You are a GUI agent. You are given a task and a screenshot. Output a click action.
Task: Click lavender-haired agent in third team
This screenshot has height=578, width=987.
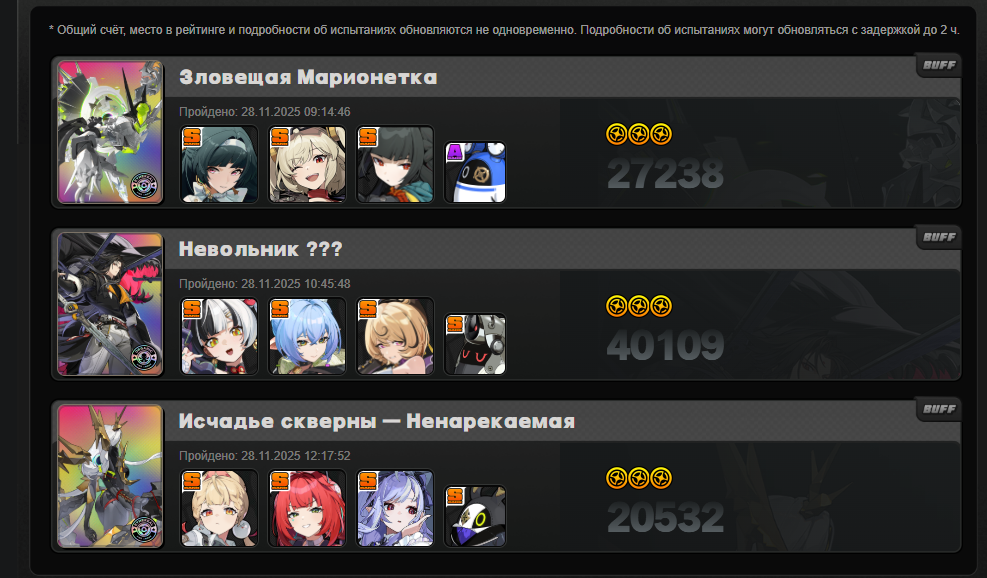pyautogui.click(x=395, y=508)
